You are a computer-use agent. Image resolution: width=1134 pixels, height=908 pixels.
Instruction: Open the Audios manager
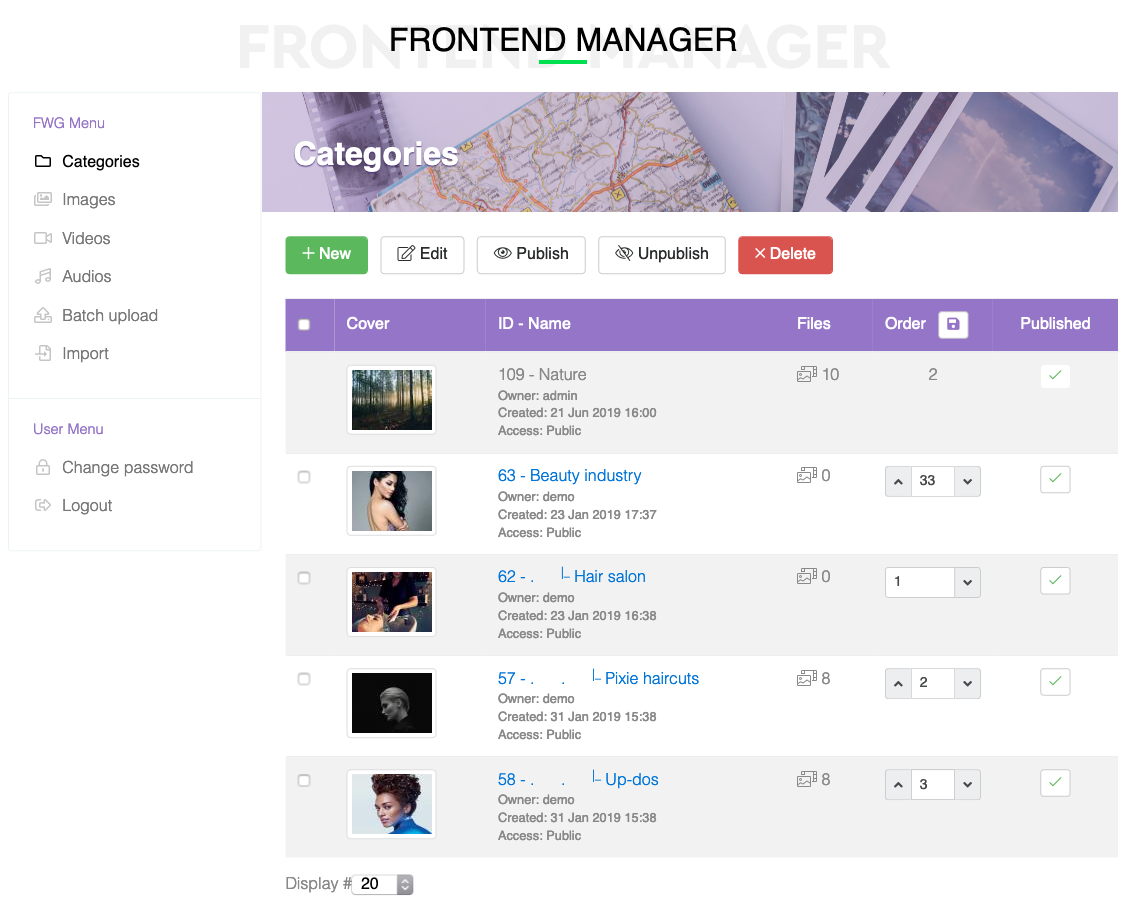pyautogui.click(x=85, y=276)
